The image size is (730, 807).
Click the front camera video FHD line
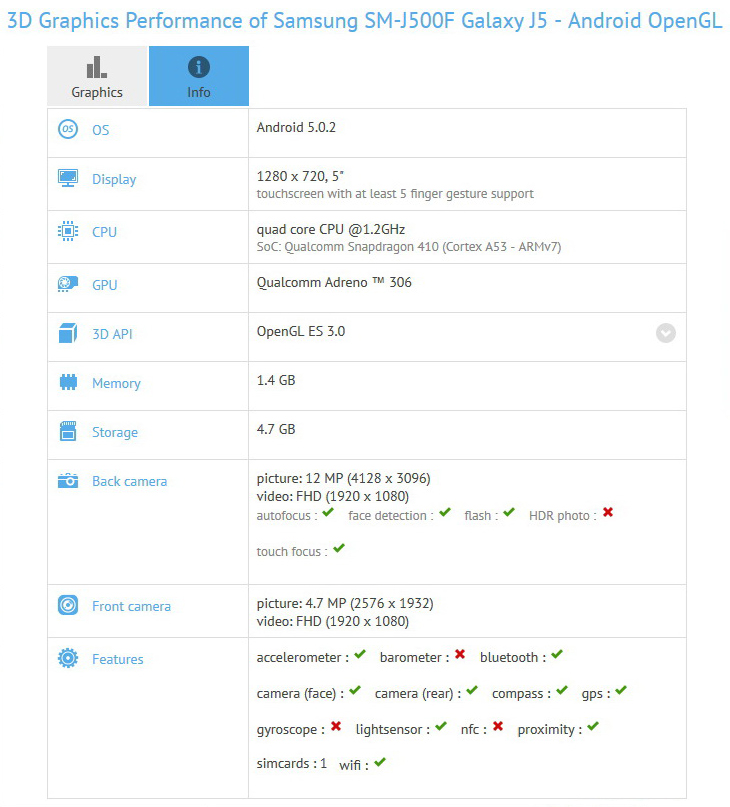click(333, 622)
